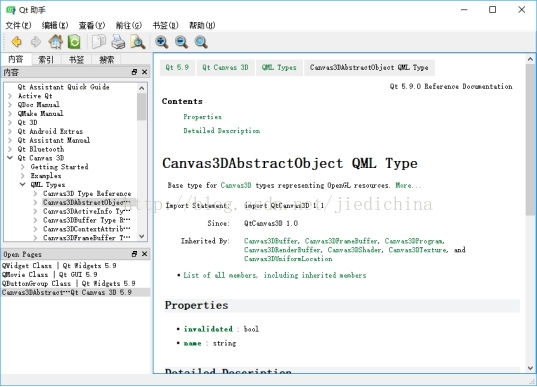Collapse the Qt Canvas 3D tree node

(10, 158)
